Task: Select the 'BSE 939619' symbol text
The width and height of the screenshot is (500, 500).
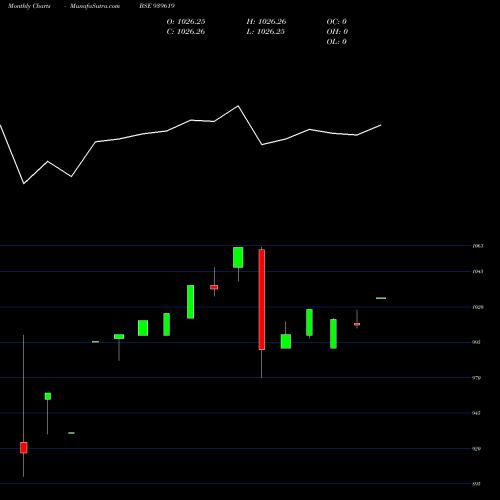Action: [157, 6]
